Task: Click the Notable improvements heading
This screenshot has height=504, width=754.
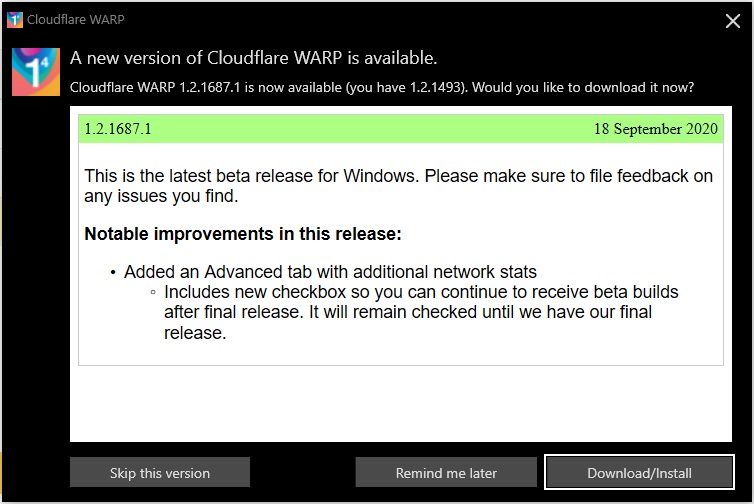Action: click(243, 234)
